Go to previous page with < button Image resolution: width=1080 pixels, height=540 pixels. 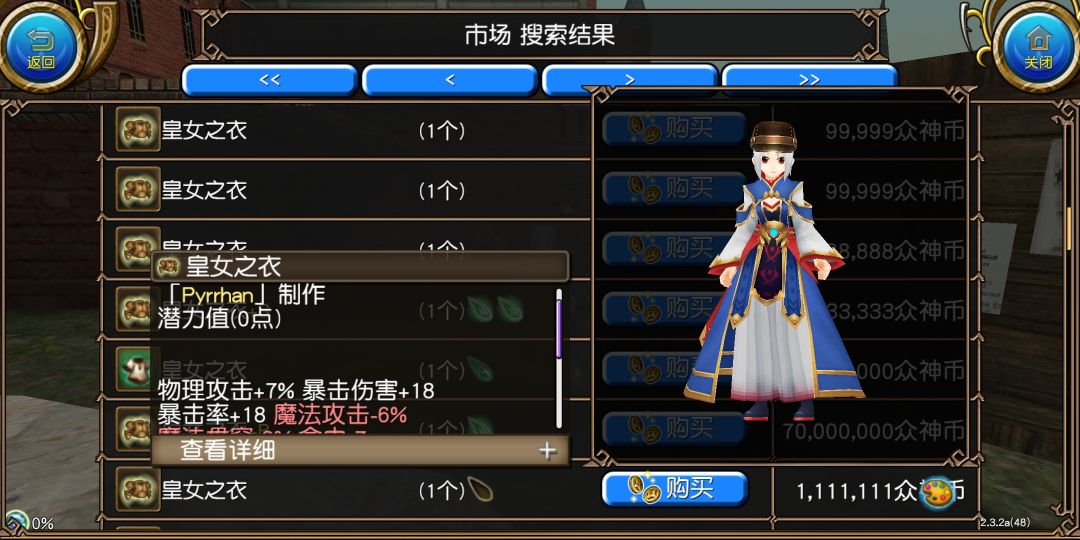[450, 80]
